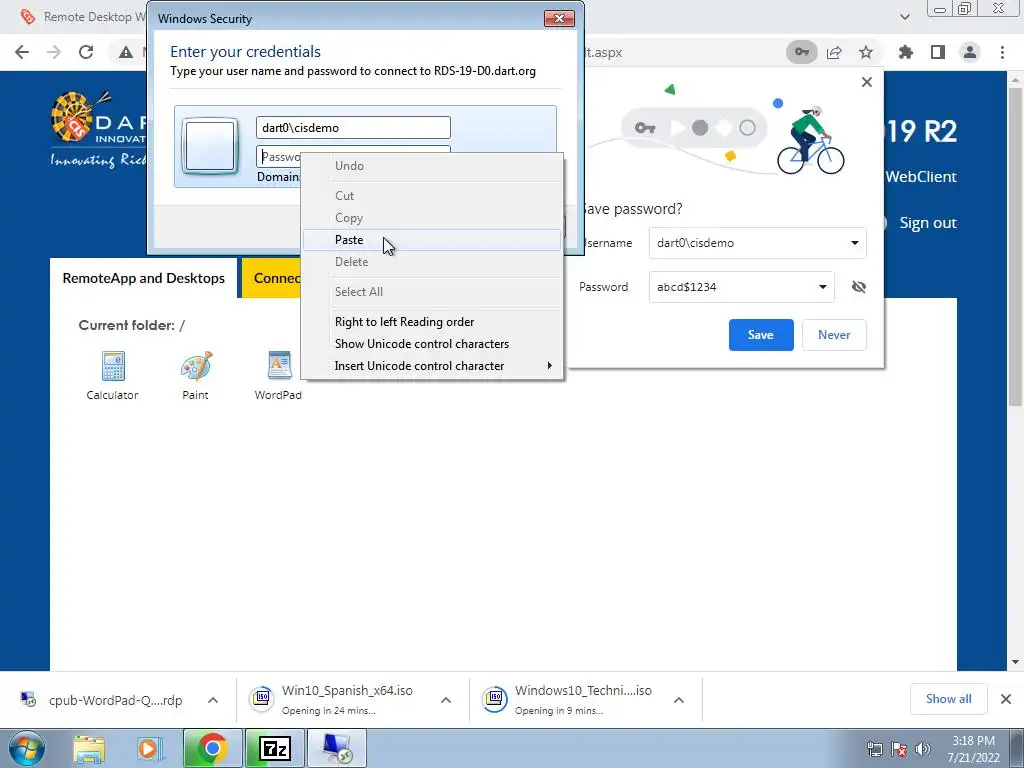Screen dimensions: 1024x768
Task: Expand the Password dropdown in save password
Action: (x=822, y=287)
